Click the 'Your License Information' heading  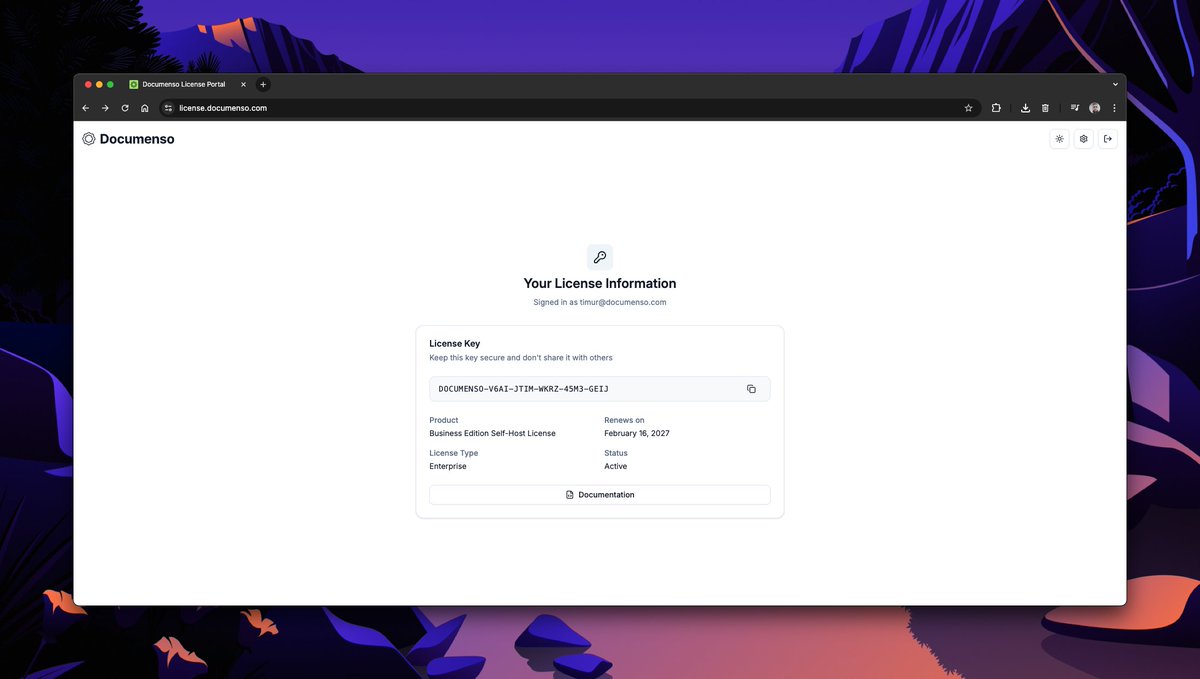600,284
